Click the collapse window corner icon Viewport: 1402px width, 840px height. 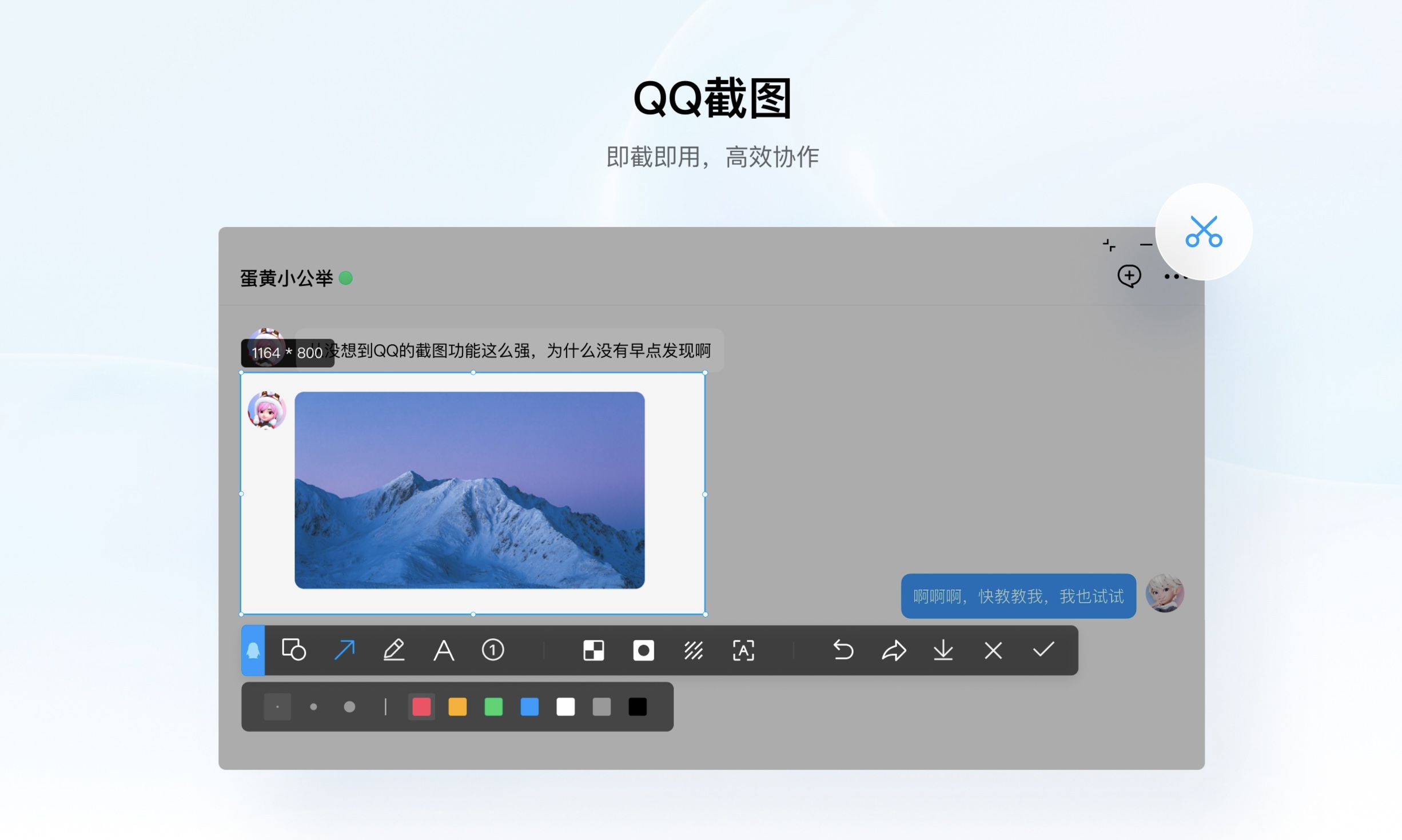[1109, 245]
